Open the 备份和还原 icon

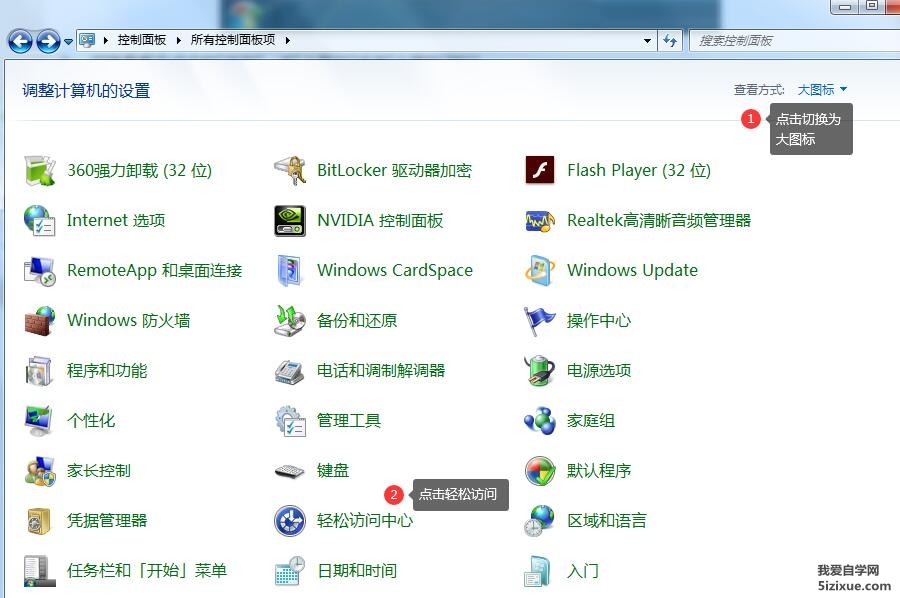290,320
